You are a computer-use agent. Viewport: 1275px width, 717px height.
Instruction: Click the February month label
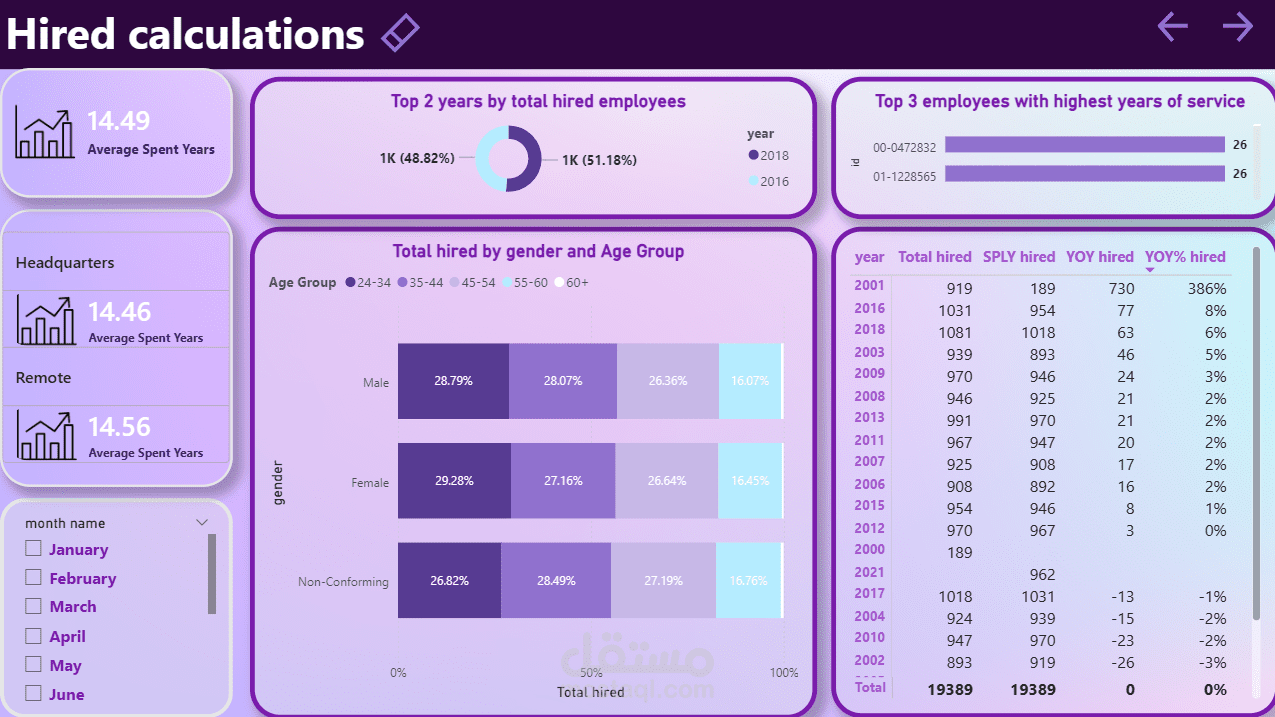click(83, 578)
